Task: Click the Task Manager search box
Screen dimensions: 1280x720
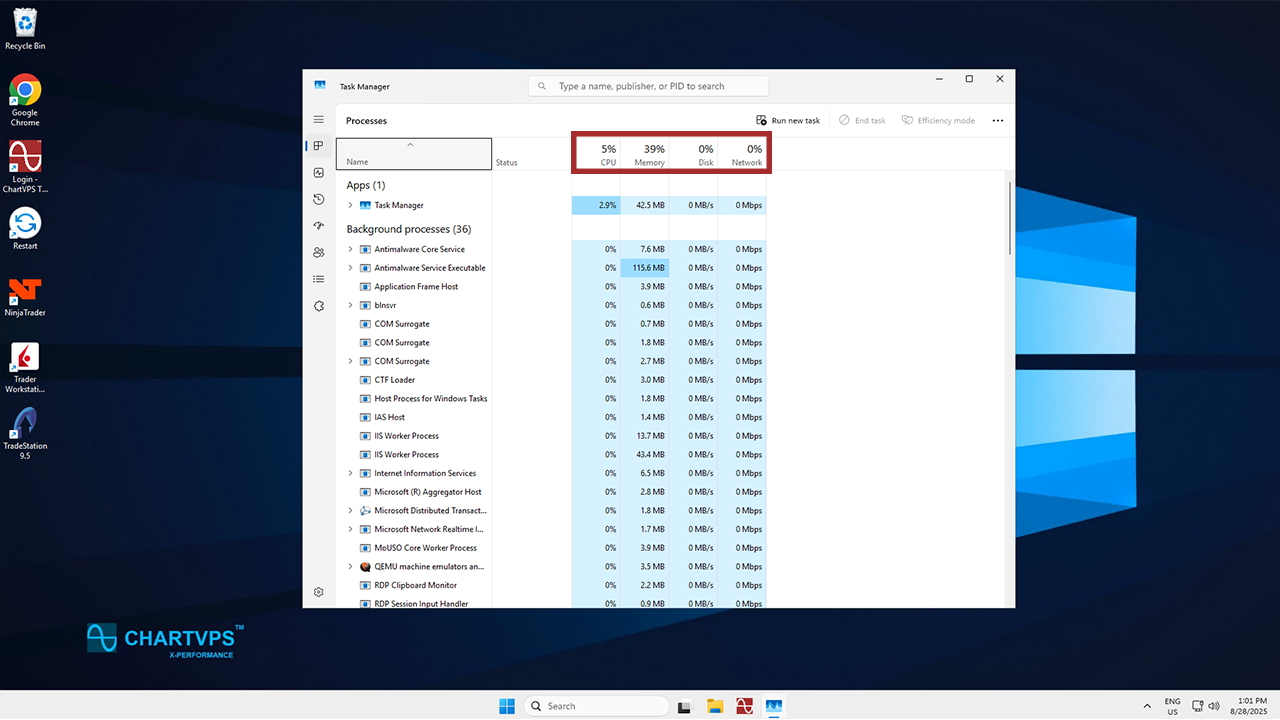Action: tap(648, 86)
